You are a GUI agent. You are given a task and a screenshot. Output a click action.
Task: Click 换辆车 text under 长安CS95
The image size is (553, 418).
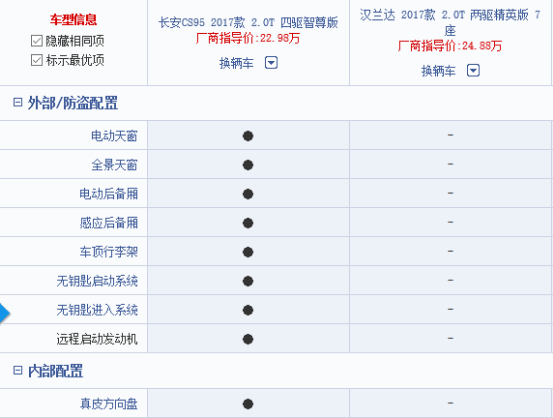236,63
